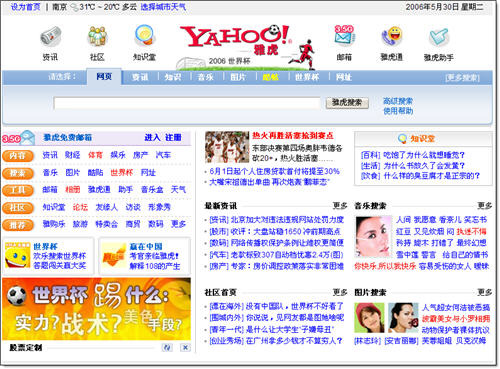The image size is (500, 369).
Task: Click 设为首页 at the top
Action: coord(26,7)
